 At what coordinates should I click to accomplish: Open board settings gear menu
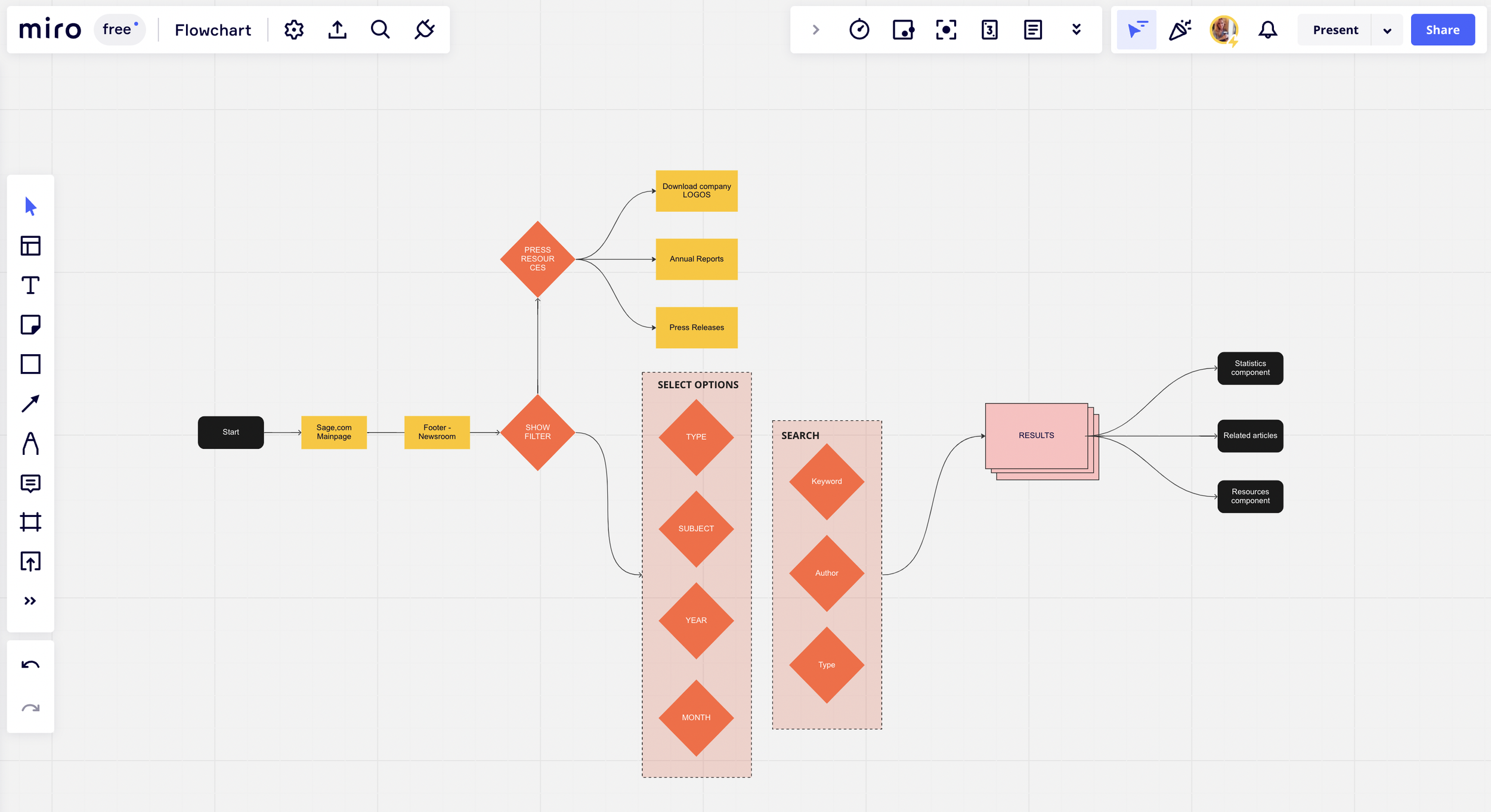pos(293,30)
